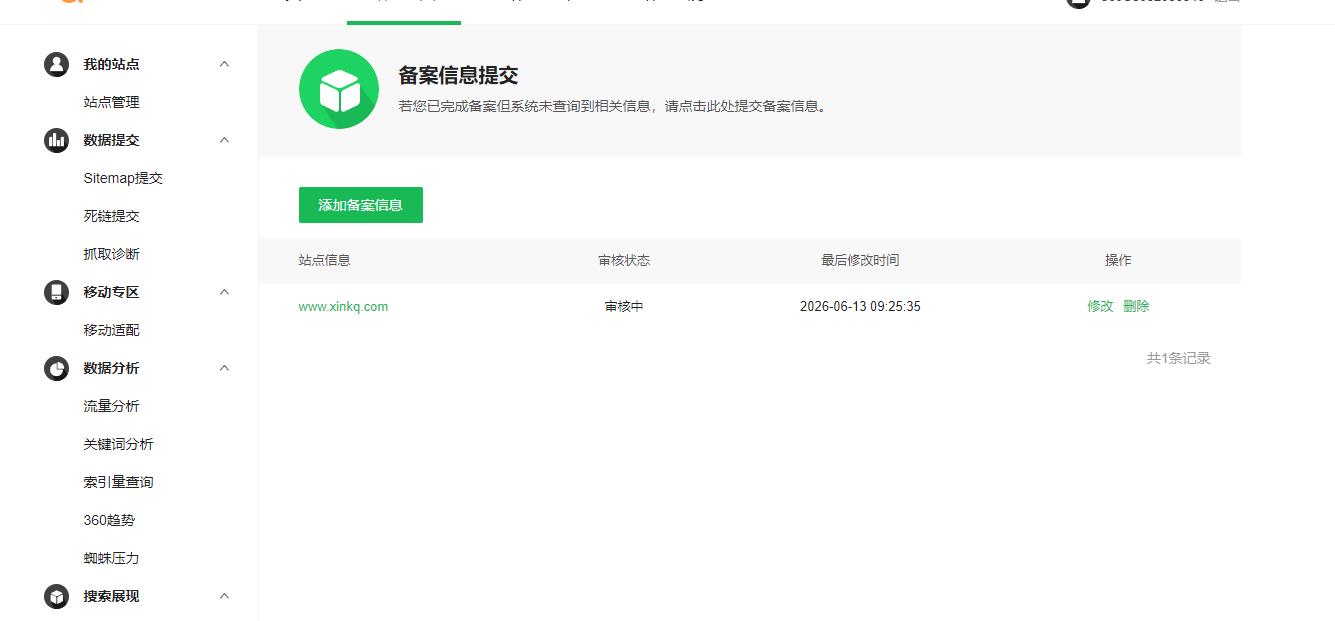This screenshot has width=1335, height=621.
Task: Collapse the 移动专区 section chevron
Action: (x=224, y=292)
